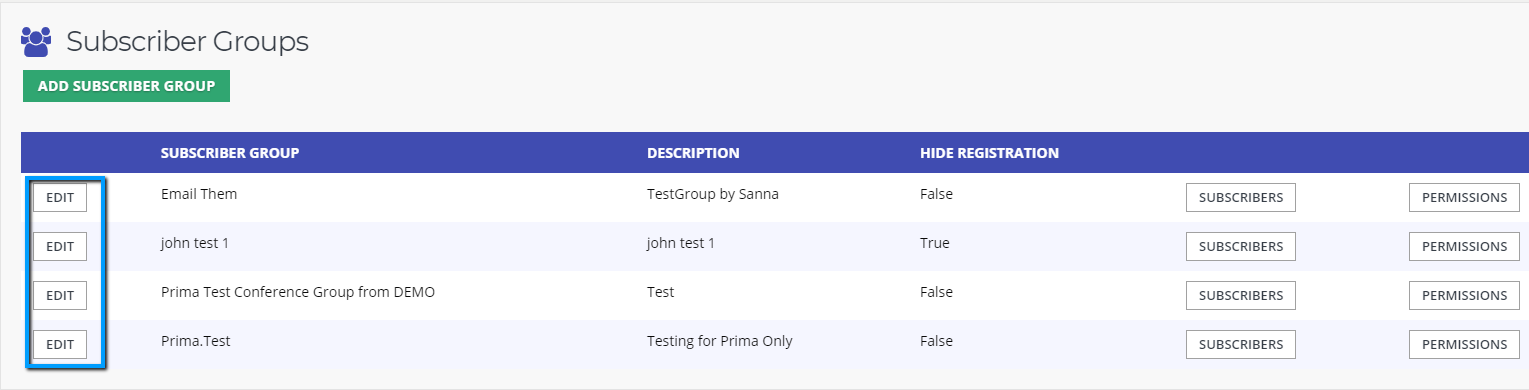View Subscribers of Prima.Test group
The height and width of the screenshot is (390, 1529).
click(1241, 344)
